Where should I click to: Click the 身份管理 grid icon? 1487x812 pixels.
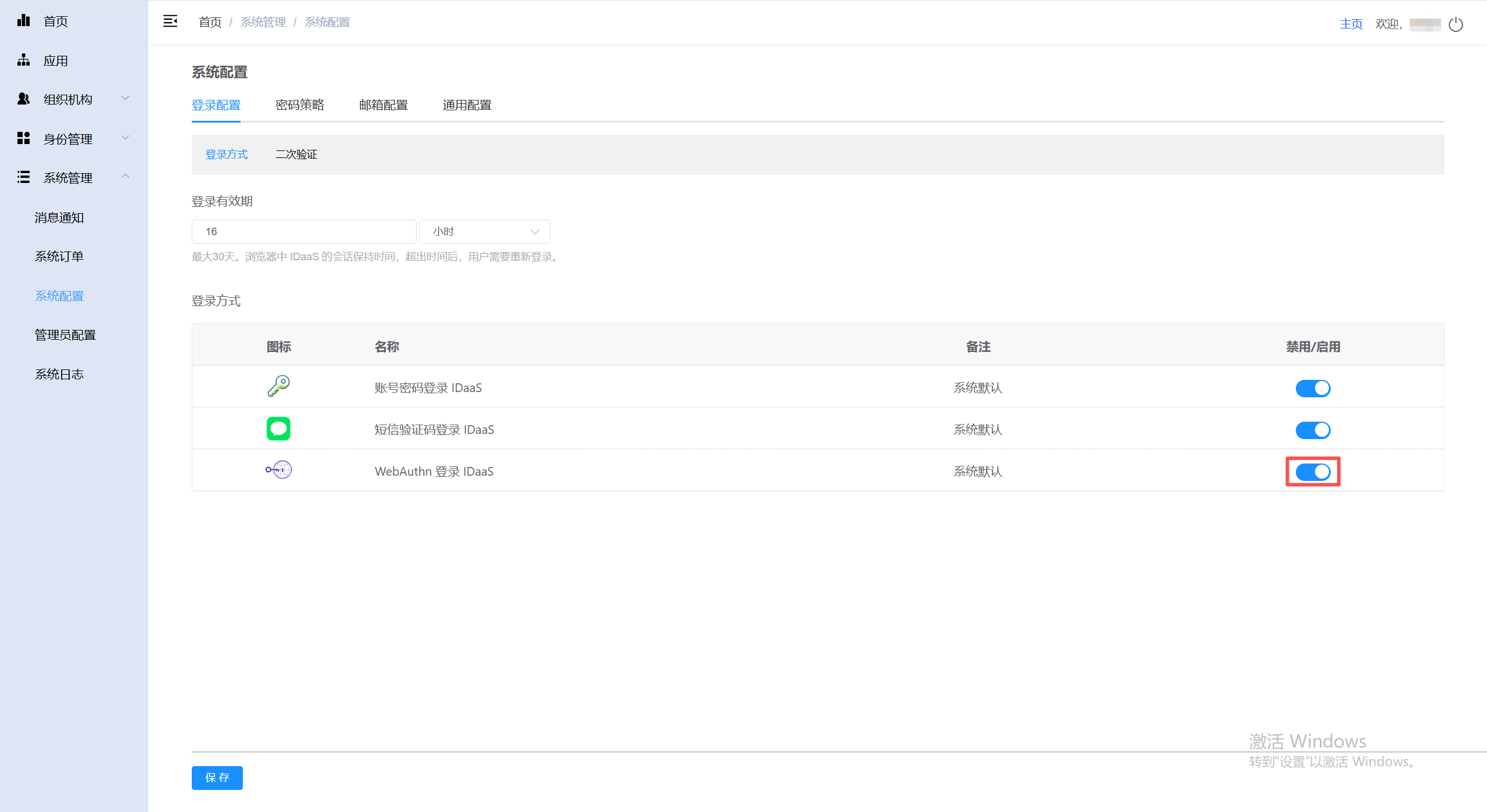tap(23, 138)
